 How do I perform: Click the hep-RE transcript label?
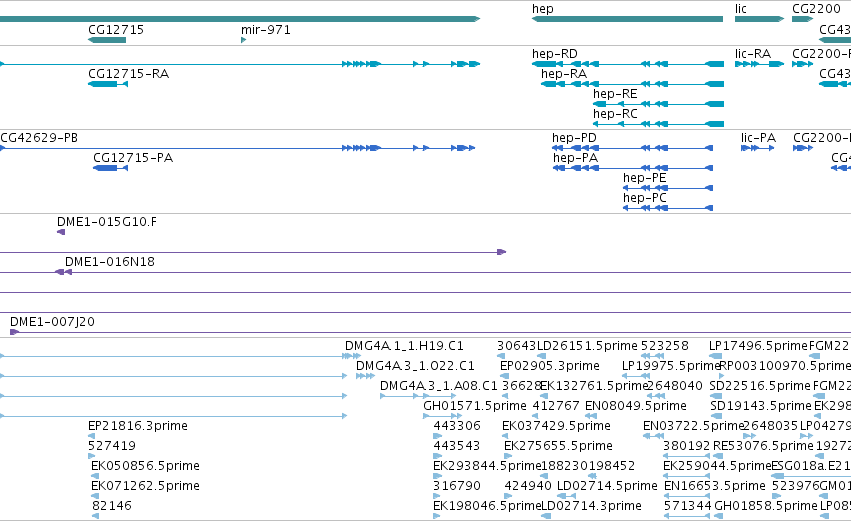click(615, 93)
